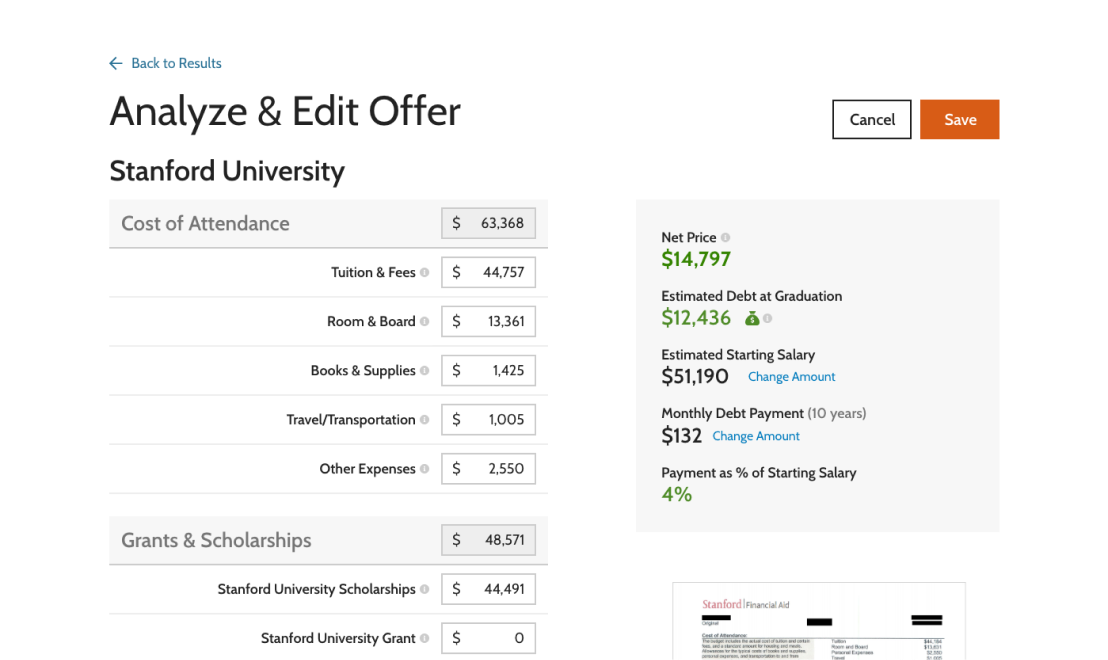
Task: Click Change Amount beside starting salary
Action: coord(791,377)
